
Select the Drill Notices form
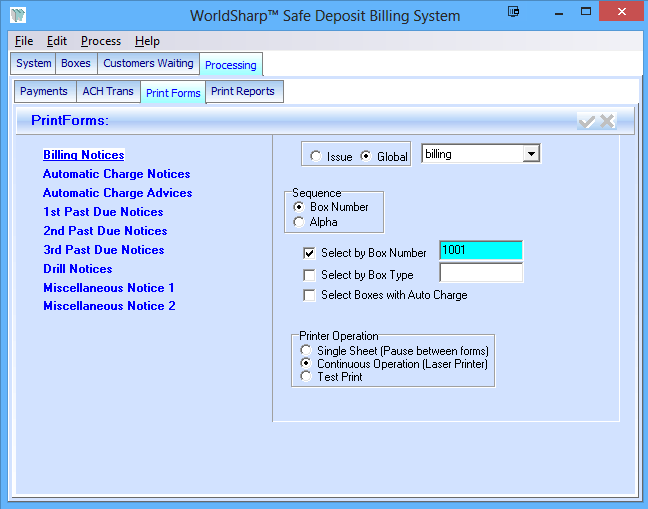78,269
